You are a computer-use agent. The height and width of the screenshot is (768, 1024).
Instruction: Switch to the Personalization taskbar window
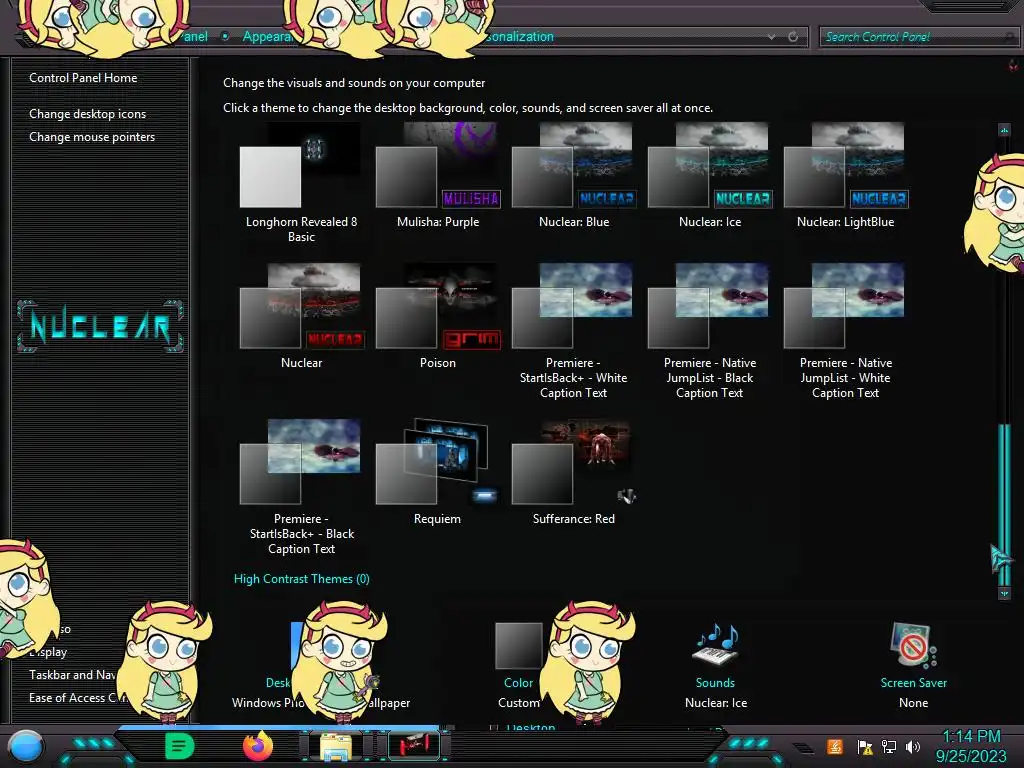(414, 746)
